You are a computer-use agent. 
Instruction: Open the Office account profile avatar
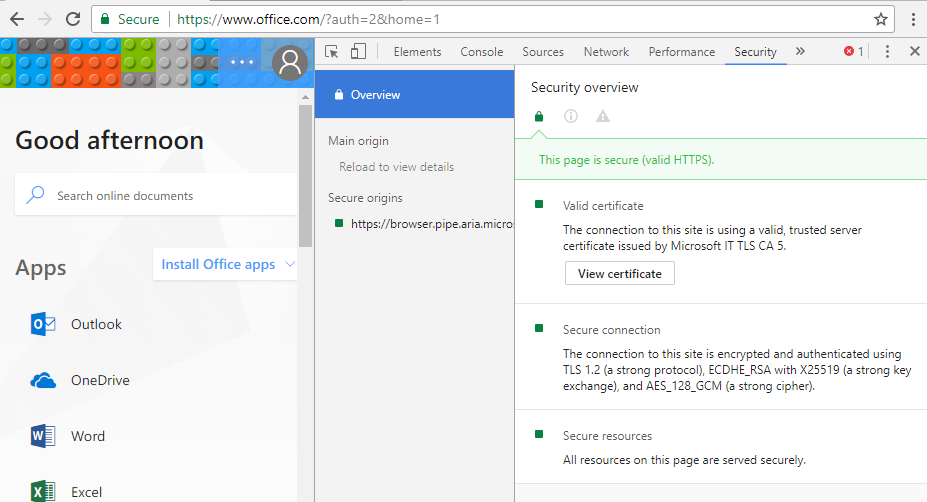(x=290, y=63)
